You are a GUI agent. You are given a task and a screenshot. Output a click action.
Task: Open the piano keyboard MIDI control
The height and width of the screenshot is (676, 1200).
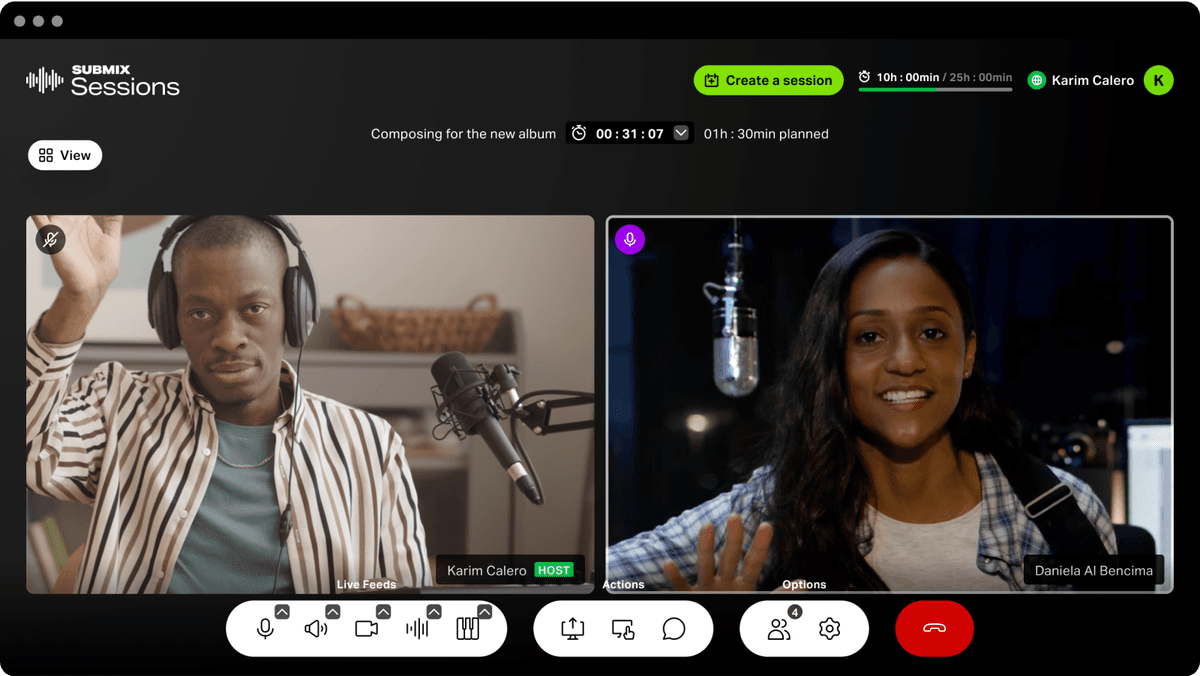pos(467,629)
